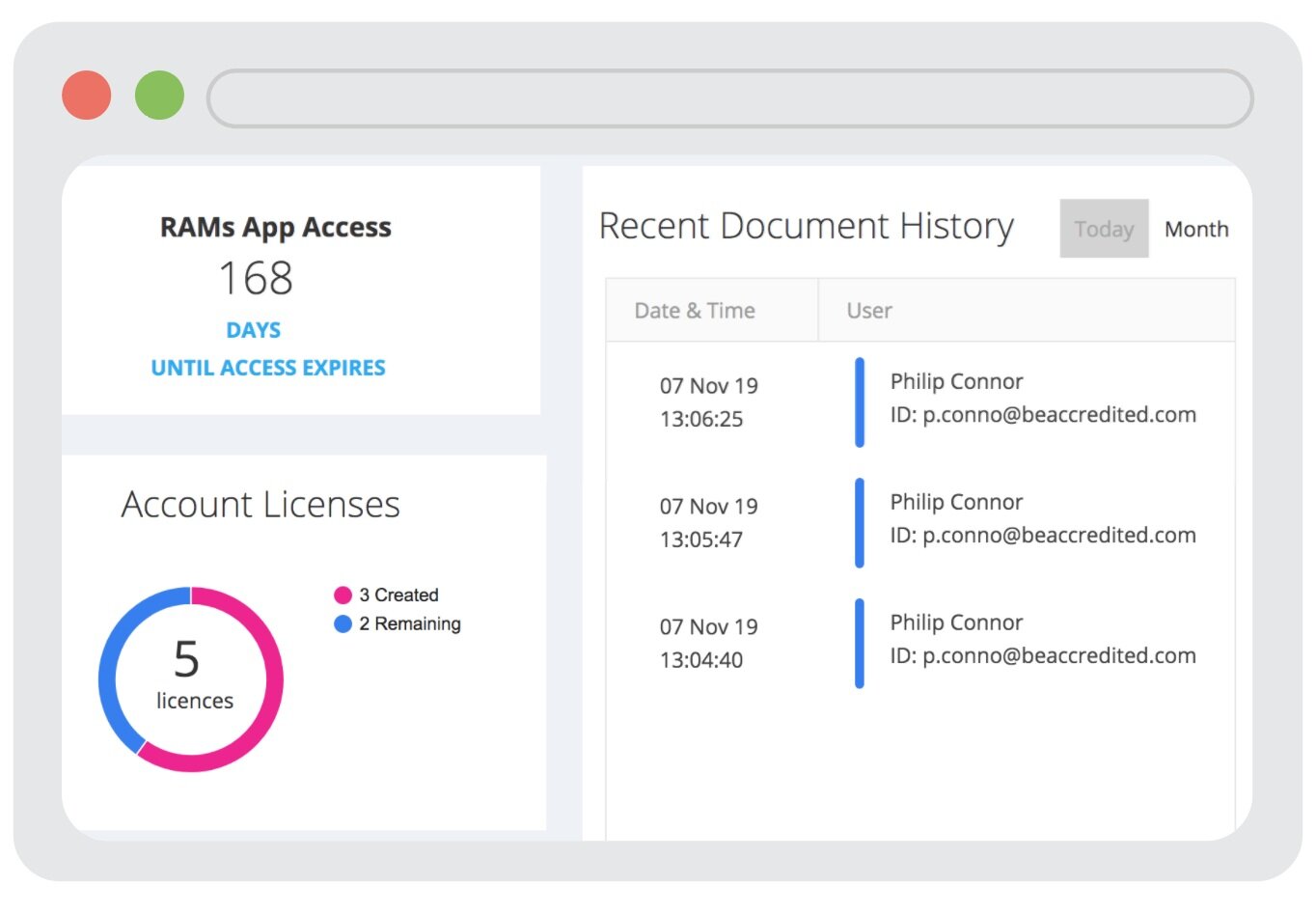Screen dimensions: 1316x913
Task: Click the 'UNTIL ACCESS EXPIRES' text
Action: pos(268,368)
